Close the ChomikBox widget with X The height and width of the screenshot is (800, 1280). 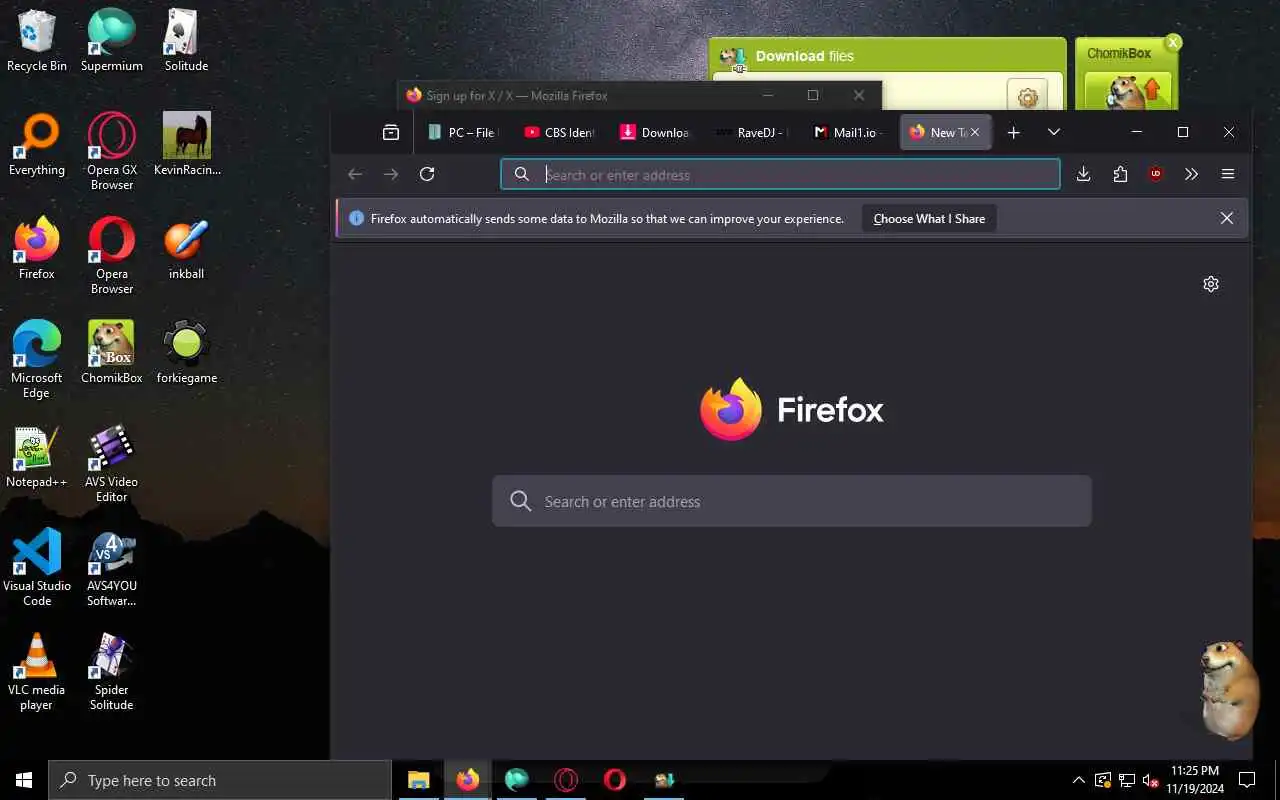(x=1173, y=42)
